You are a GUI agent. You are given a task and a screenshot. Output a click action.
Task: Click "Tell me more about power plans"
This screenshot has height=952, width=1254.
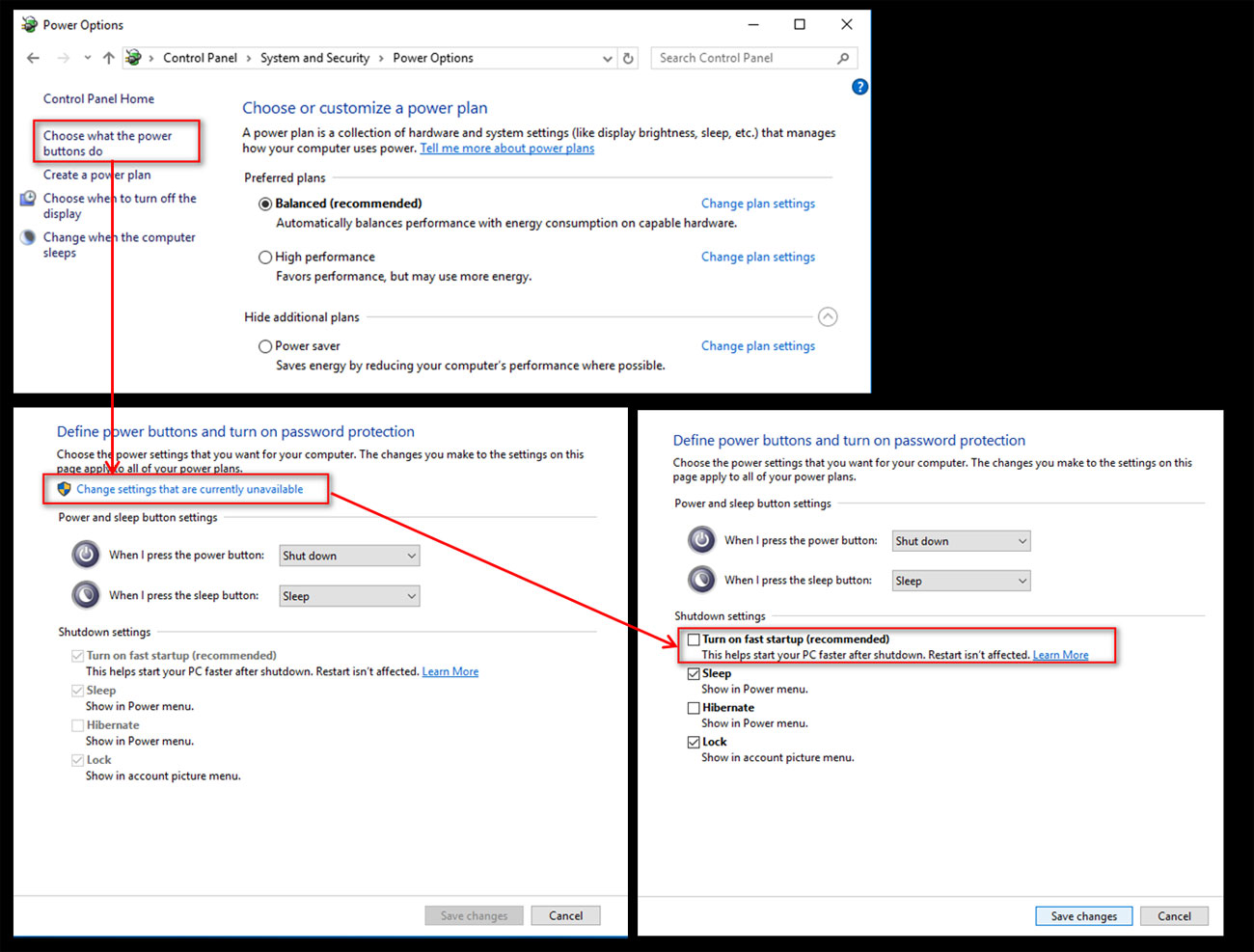(x=507, y=149)
